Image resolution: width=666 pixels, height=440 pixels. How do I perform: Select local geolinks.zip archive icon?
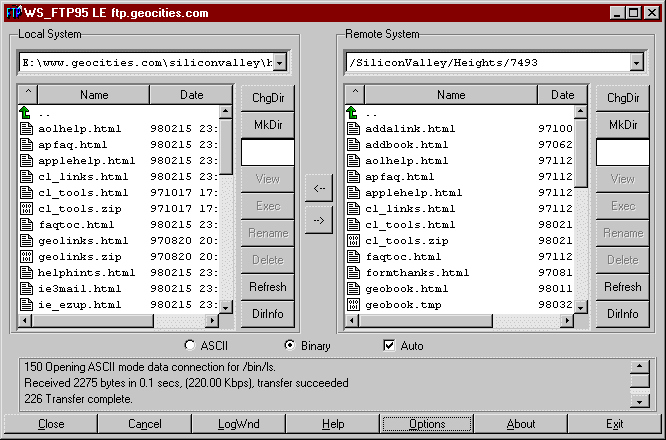pyautogui.click(x=26, y=257)
